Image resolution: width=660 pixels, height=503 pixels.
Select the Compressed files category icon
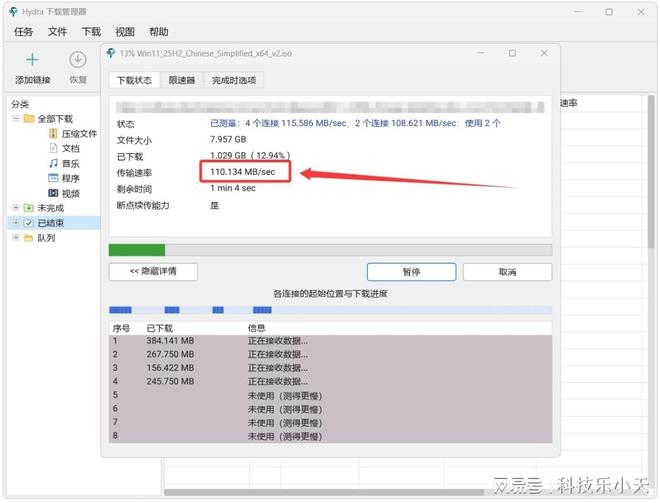pos(53,134)
